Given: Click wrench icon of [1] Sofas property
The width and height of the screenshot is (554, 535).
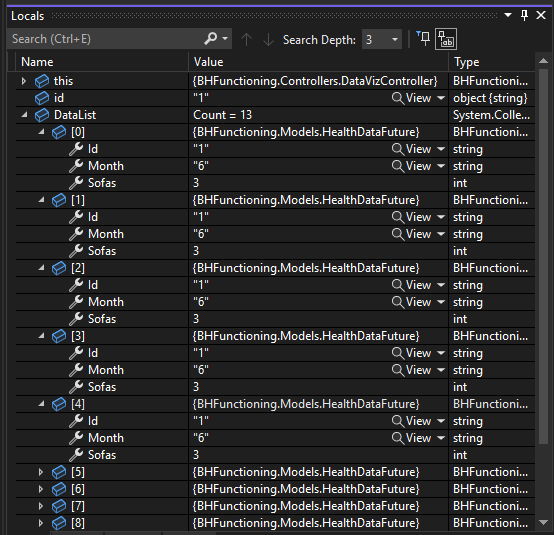Looking at the screenshot, I should pos(76,251).
